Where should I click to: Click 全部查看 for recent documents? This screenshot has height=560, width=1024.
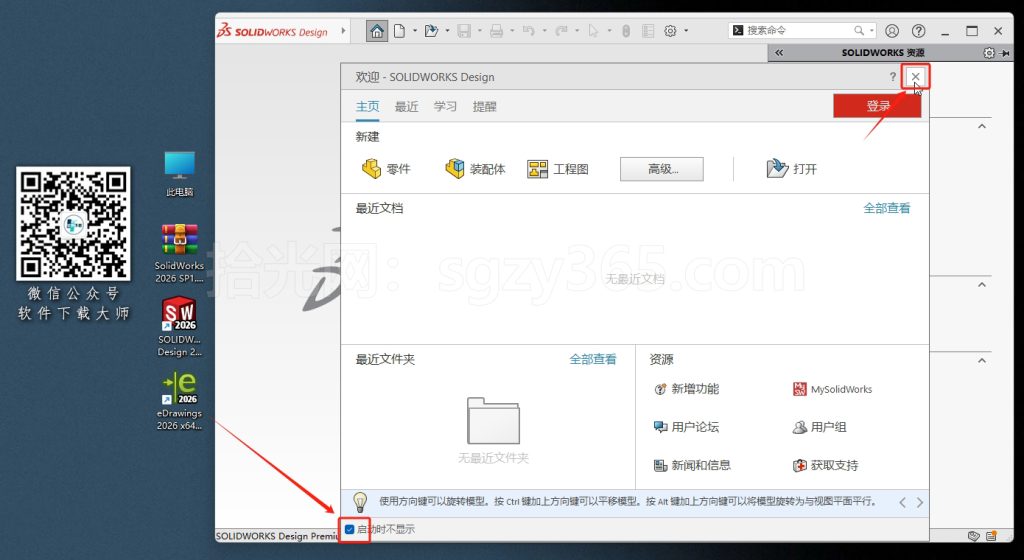(x=887, y=208)
